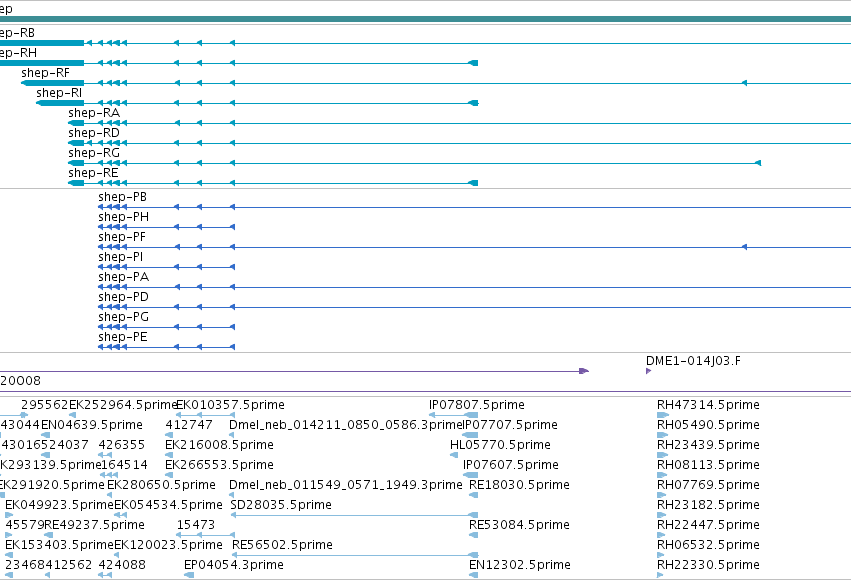The image size is (851, 580).
Task: Click shep-PA protein label
Action: 123,277
